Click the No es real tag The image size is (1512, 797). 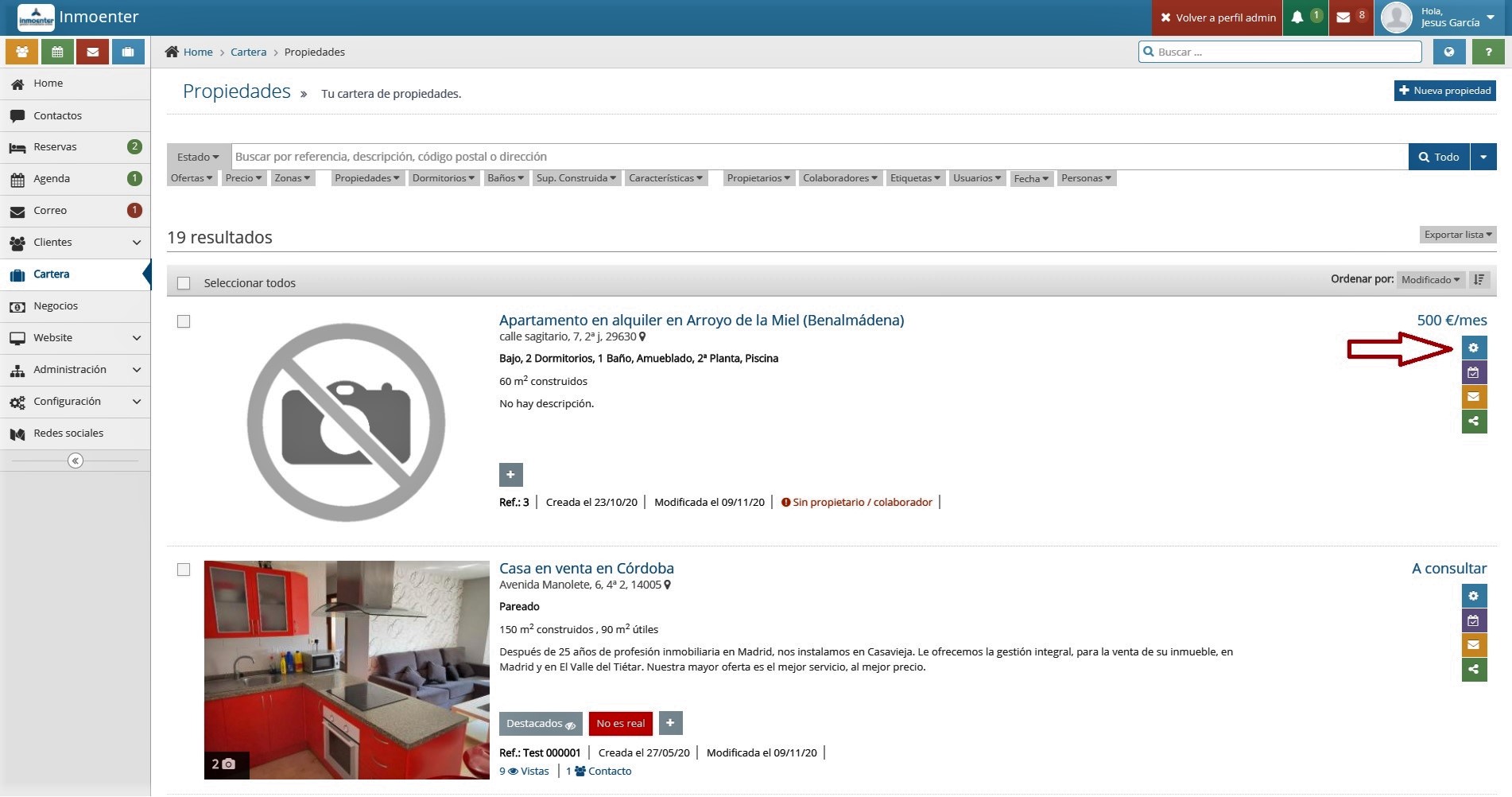click(621, 724)
